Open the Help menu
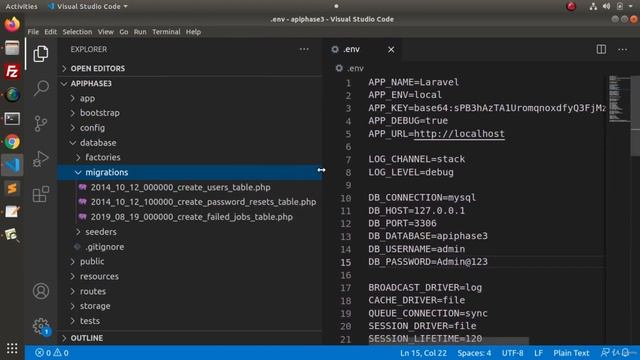The height and width of the screenshot is (360, 640). click(x=193, y=32)
